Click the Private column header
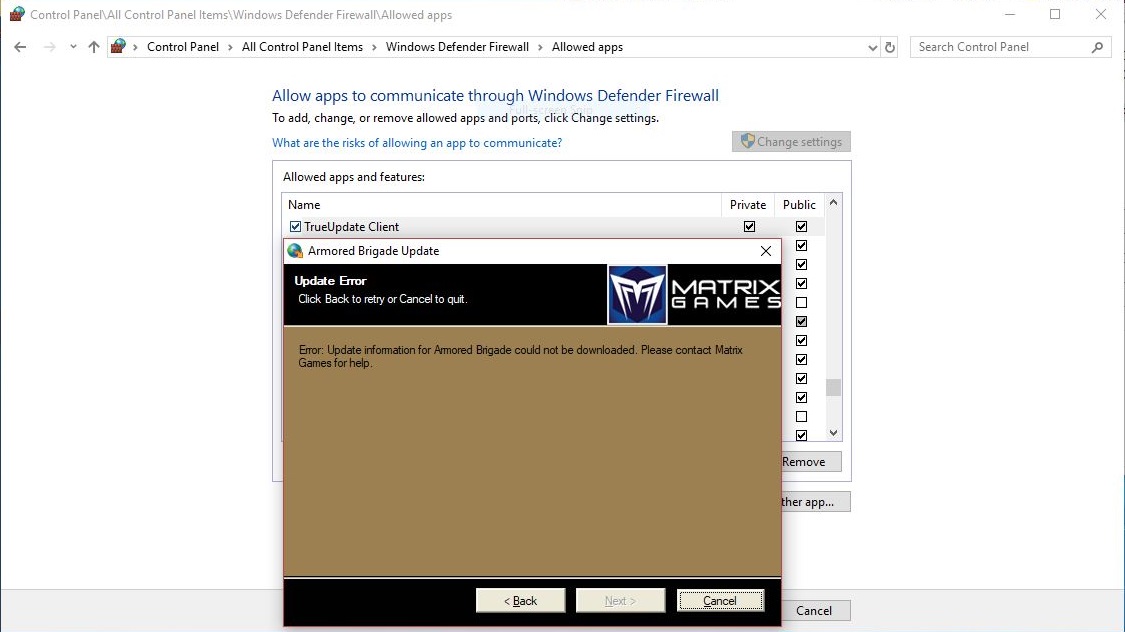This screenshot has height=632, width=1125. pos(748,204)
